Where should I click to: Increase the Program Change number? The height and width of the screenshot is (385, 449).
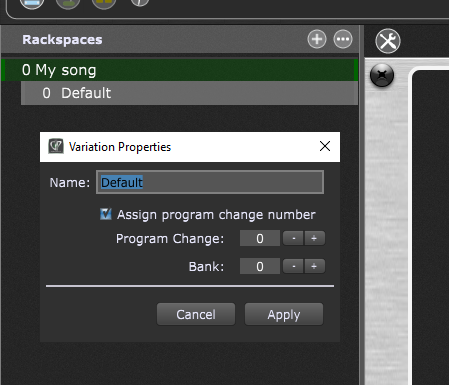coord(314,238)
